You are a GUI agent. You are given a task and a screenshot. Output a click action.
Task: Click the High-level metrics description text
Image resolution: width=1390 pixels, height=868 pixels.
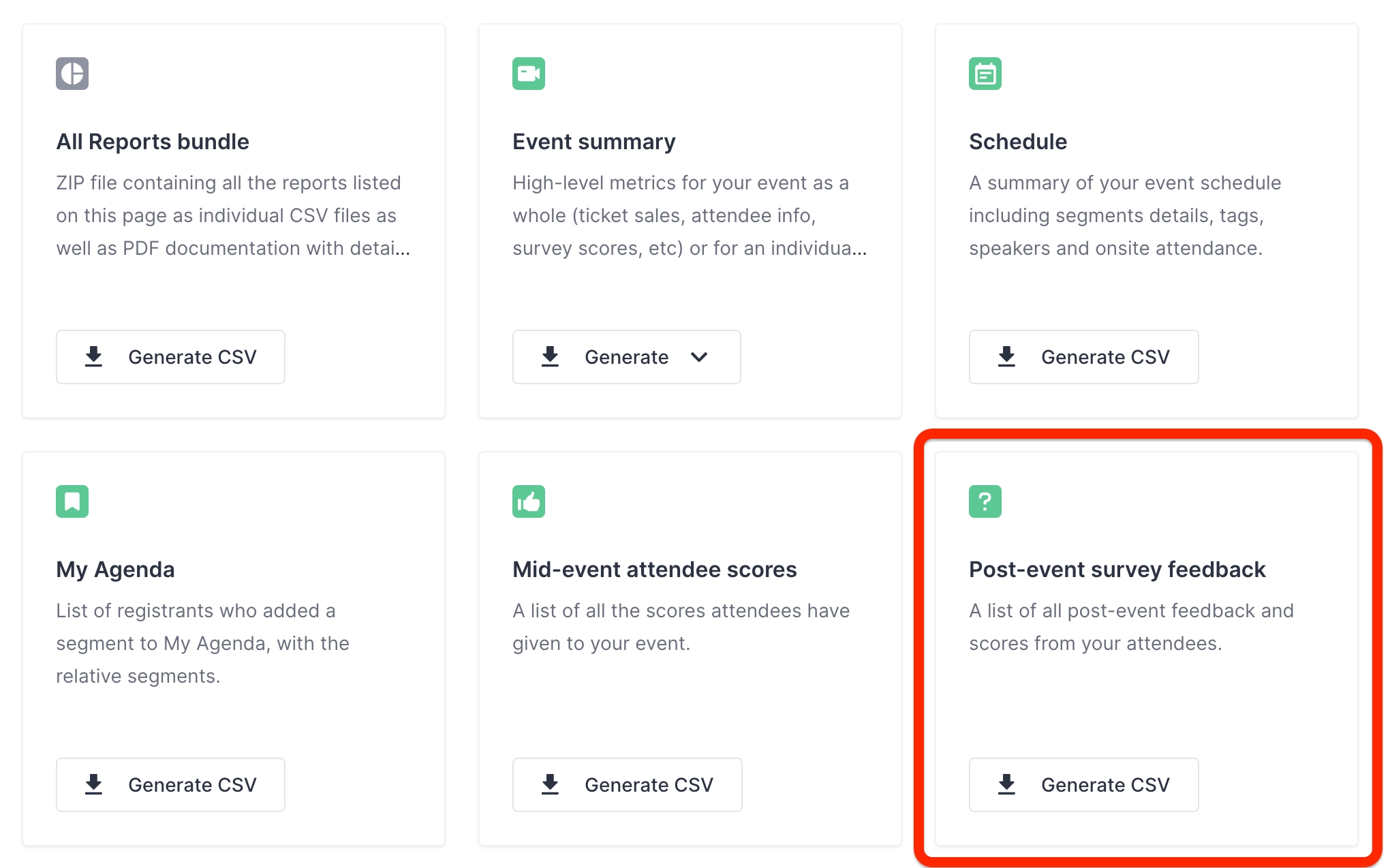(x=690, y=215)
